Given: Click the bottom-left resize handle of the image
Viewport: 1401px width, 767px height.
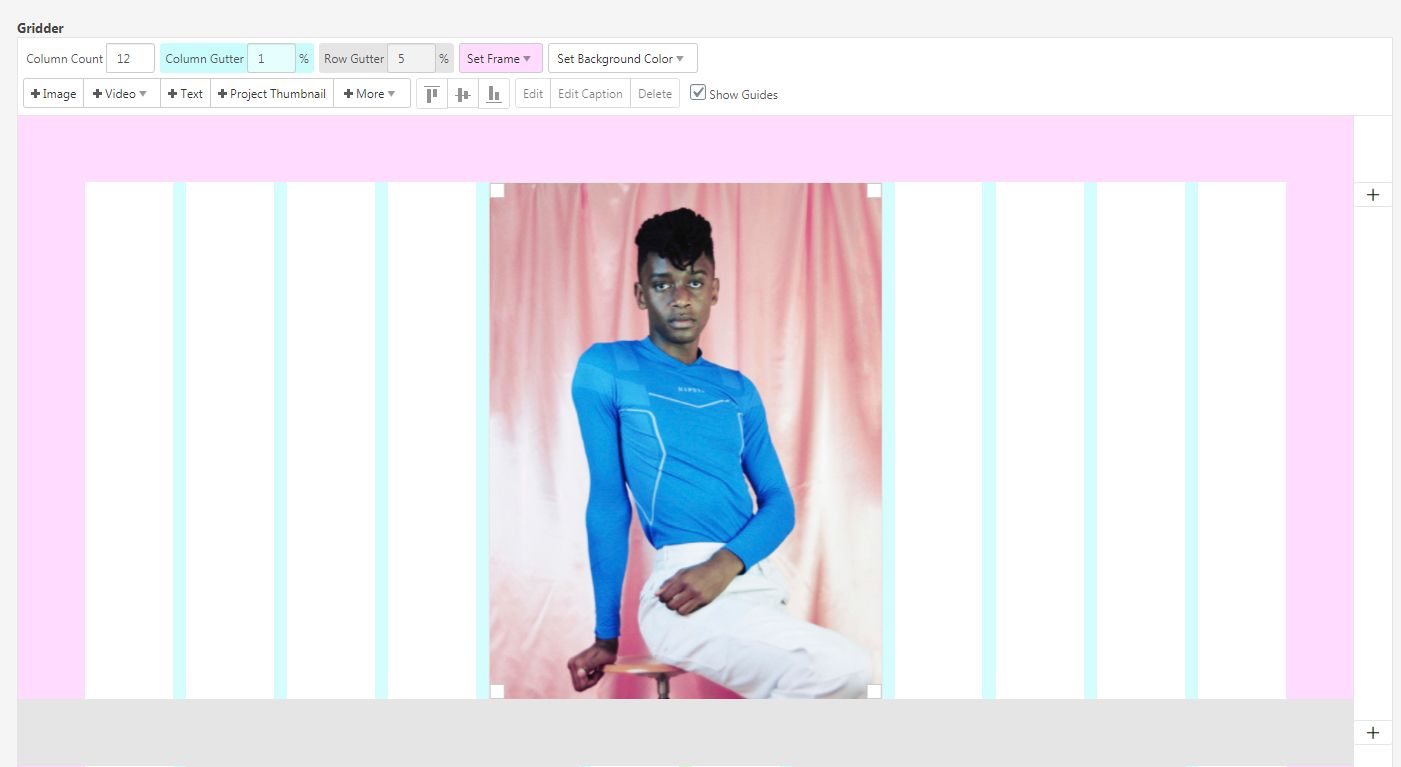Looking at the screenshot, I should [497, 691].
